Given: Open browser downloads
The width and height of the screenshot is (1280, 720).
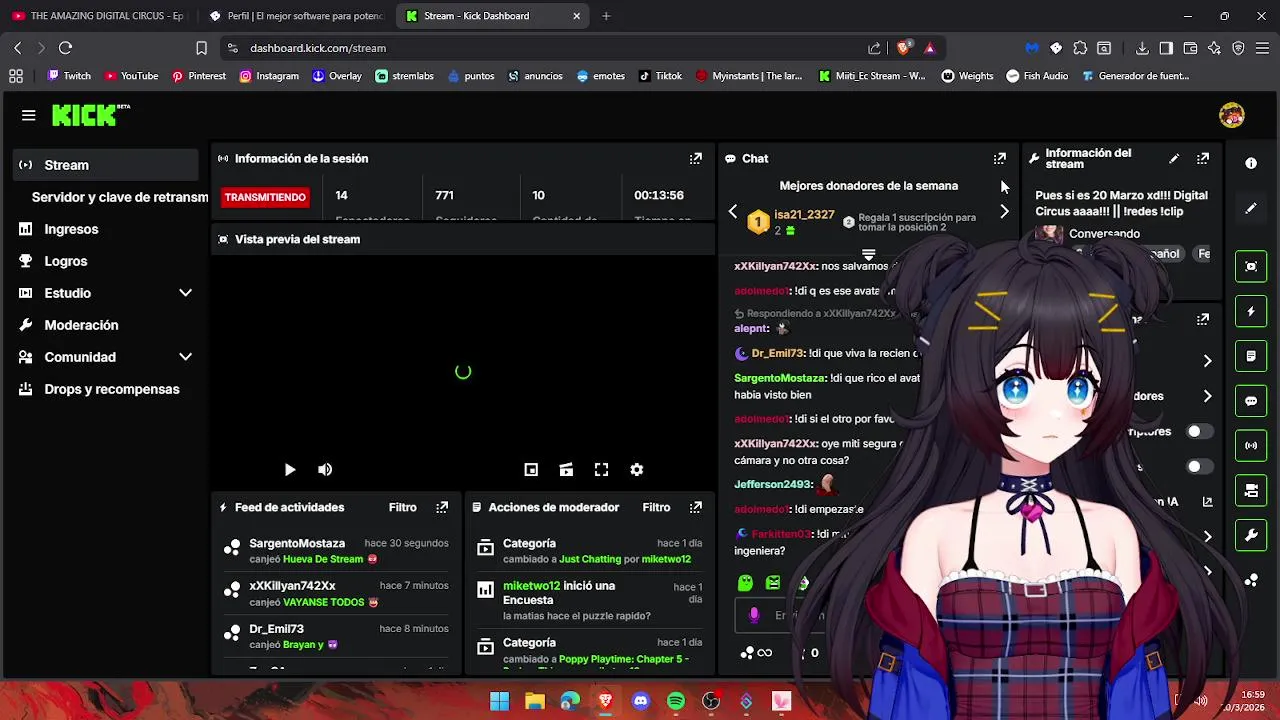Looking at the screenshot, I should click(x=1142, y=48).
